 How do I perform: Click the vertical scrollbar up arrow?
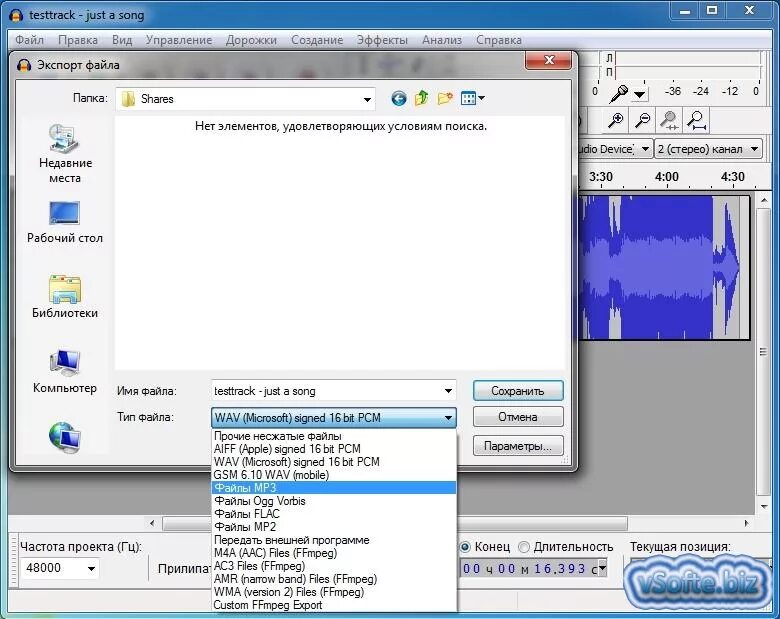[x=764, y=200]
